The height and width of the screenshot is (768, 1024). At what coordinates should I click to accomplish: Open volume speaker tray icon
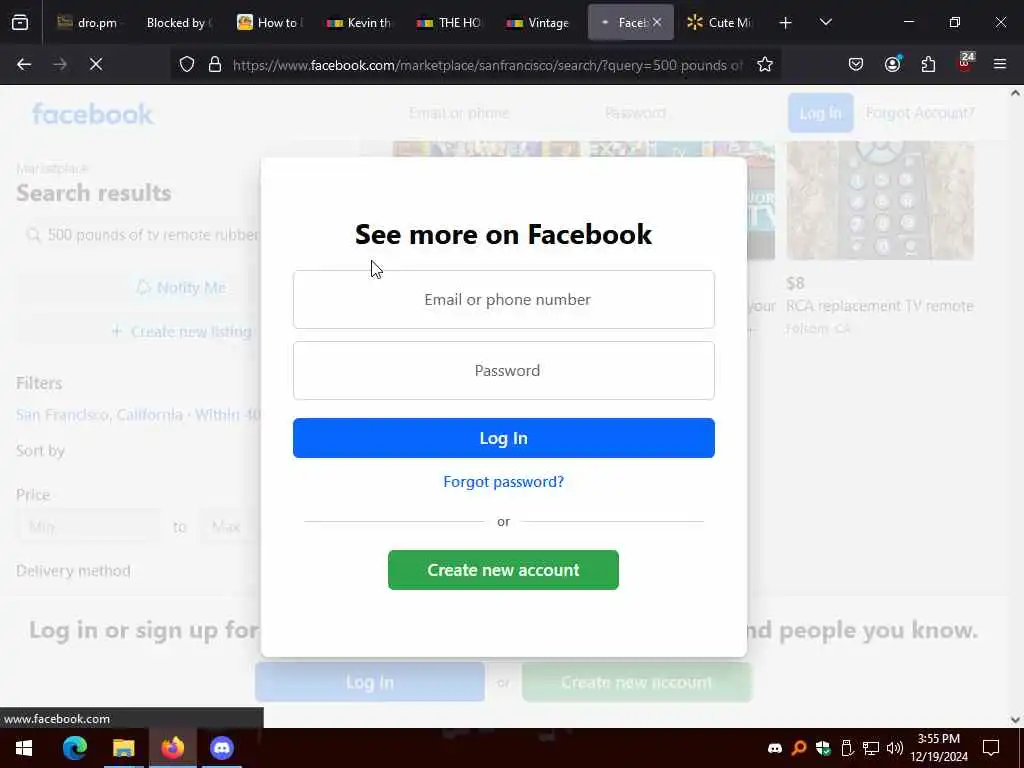895,748
